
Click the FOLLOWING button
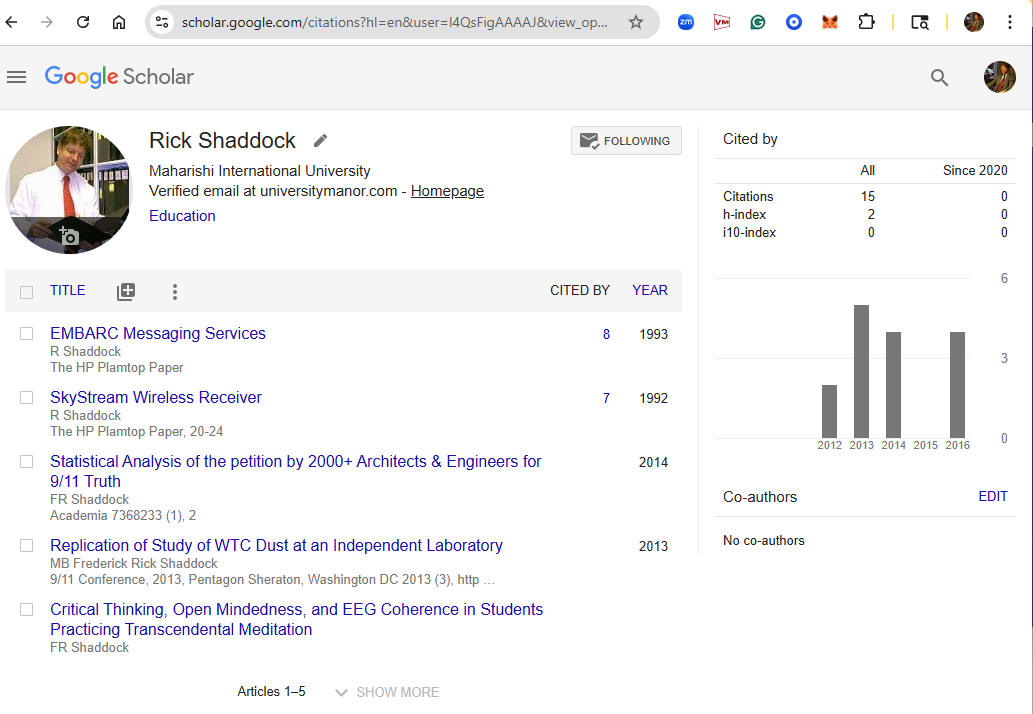626,141
